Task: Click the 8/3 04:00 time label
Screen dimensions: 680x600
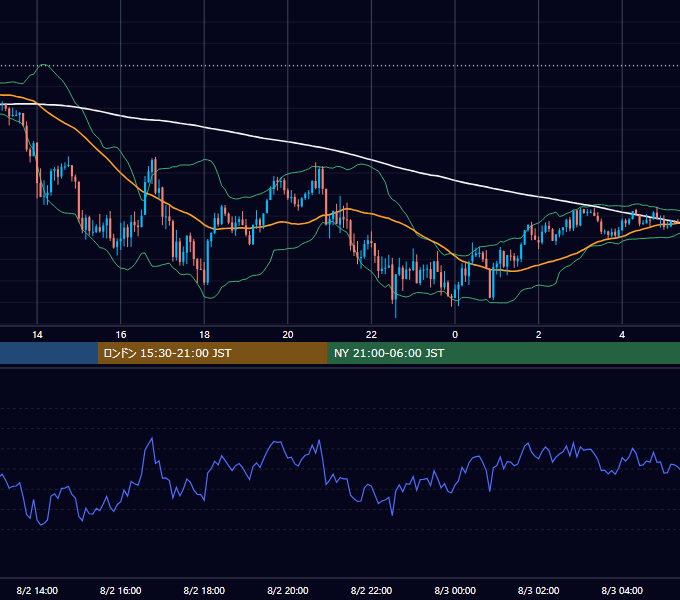Action: point(622,590)
